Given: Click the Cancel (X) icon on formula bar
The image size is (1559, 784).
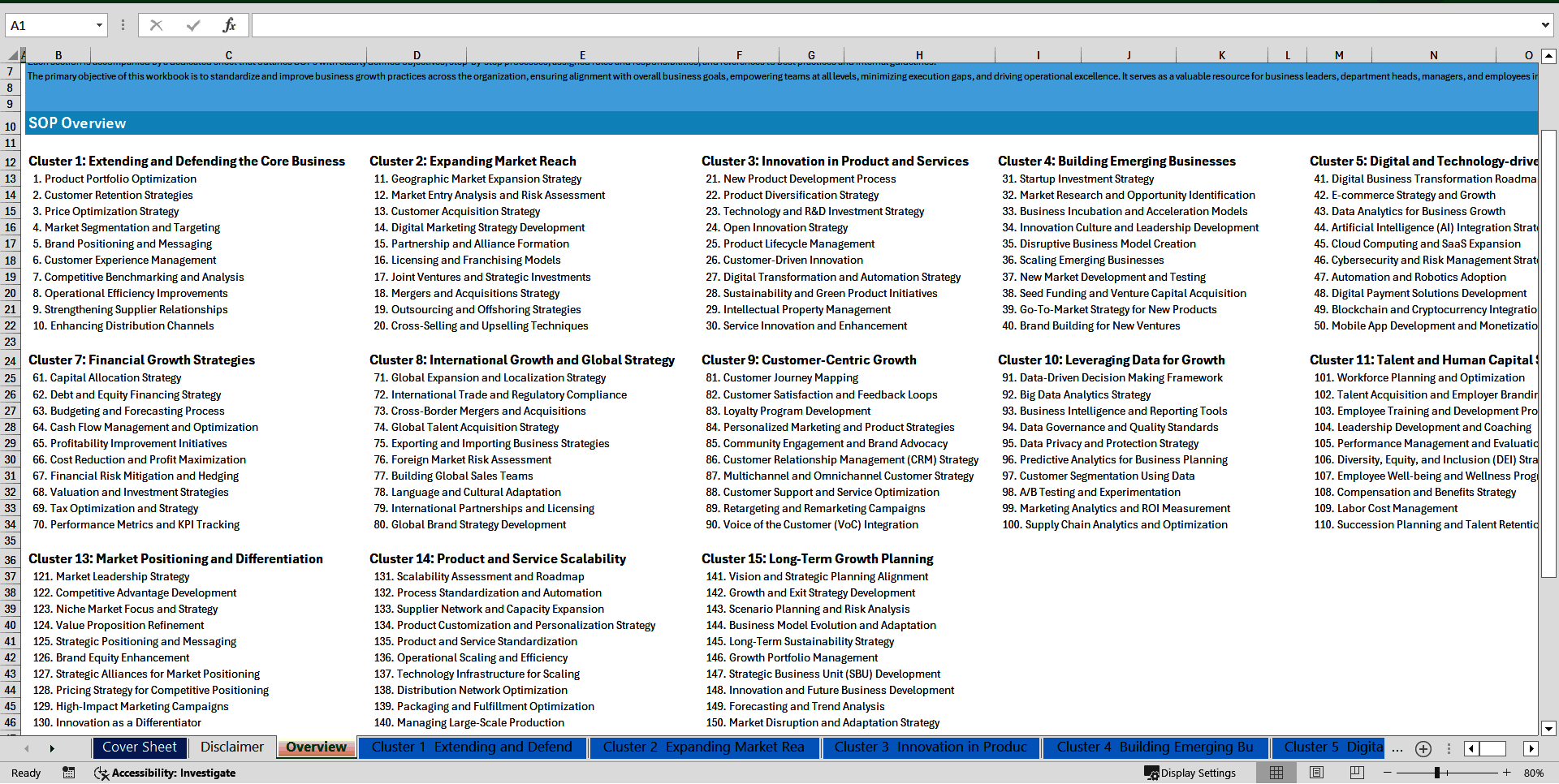Looking at the screenshot, I should [156, 25].
